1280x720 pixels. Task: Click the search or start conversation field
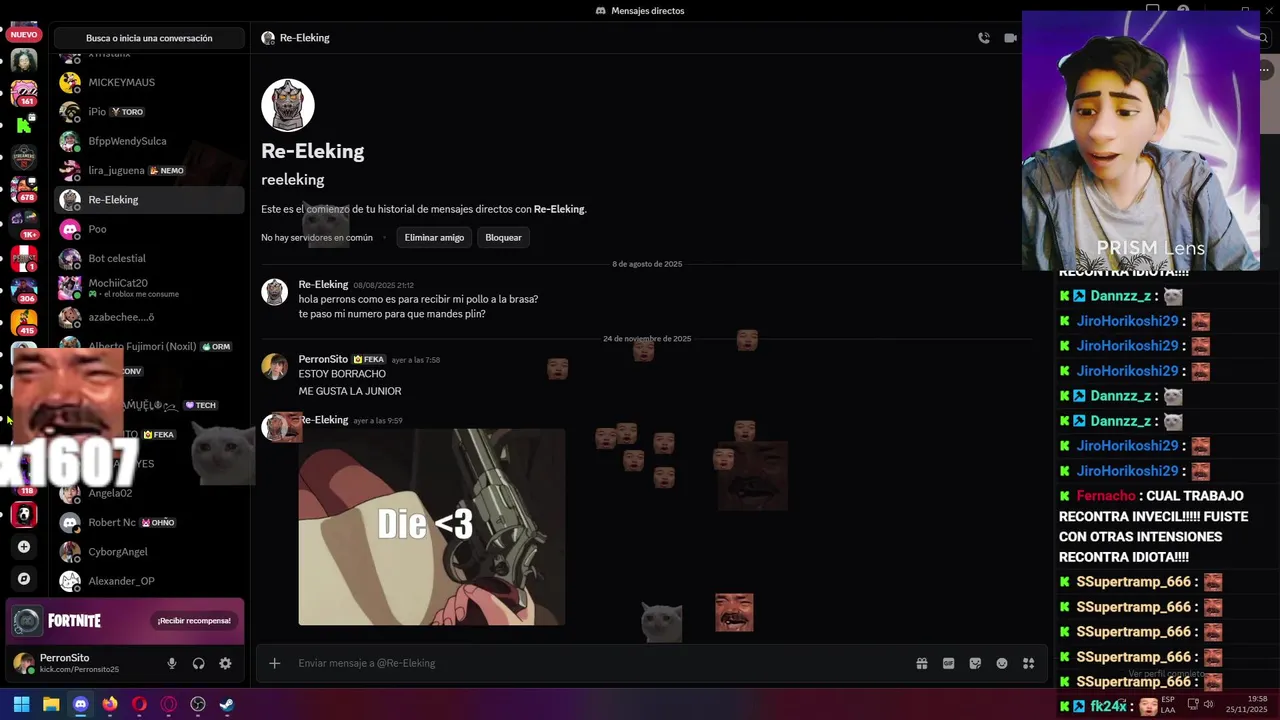[149, 38]
